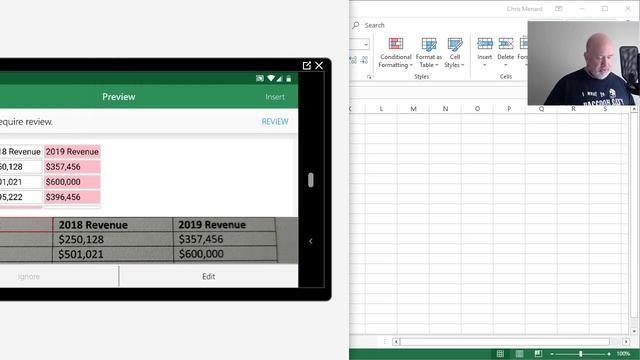Select the highlighted '$600,000' preview cell

tap(72, 182)
